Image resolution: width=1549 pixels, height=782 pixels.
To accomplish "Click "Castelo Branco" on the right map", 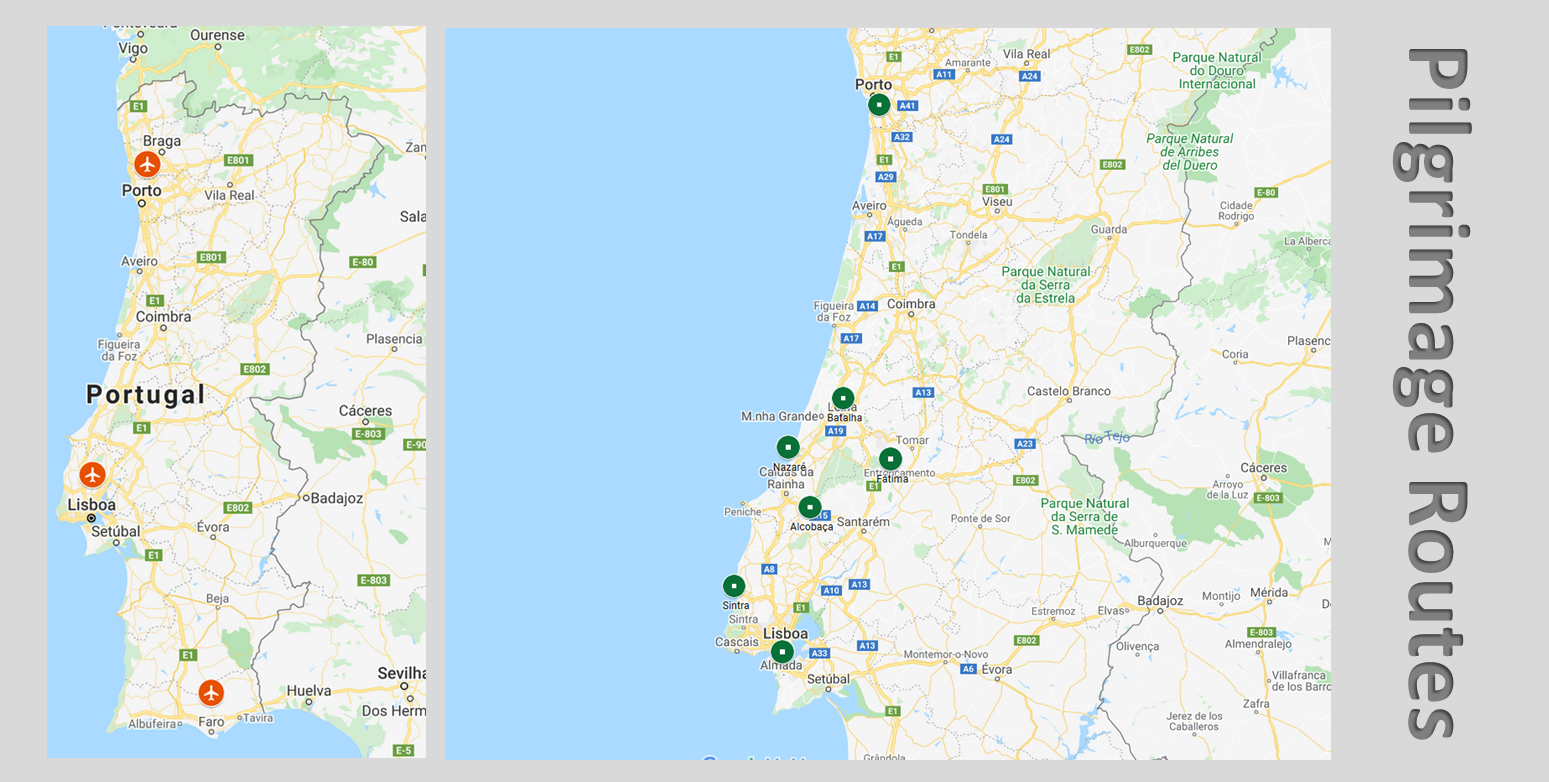I will [x=1069, y=391].
